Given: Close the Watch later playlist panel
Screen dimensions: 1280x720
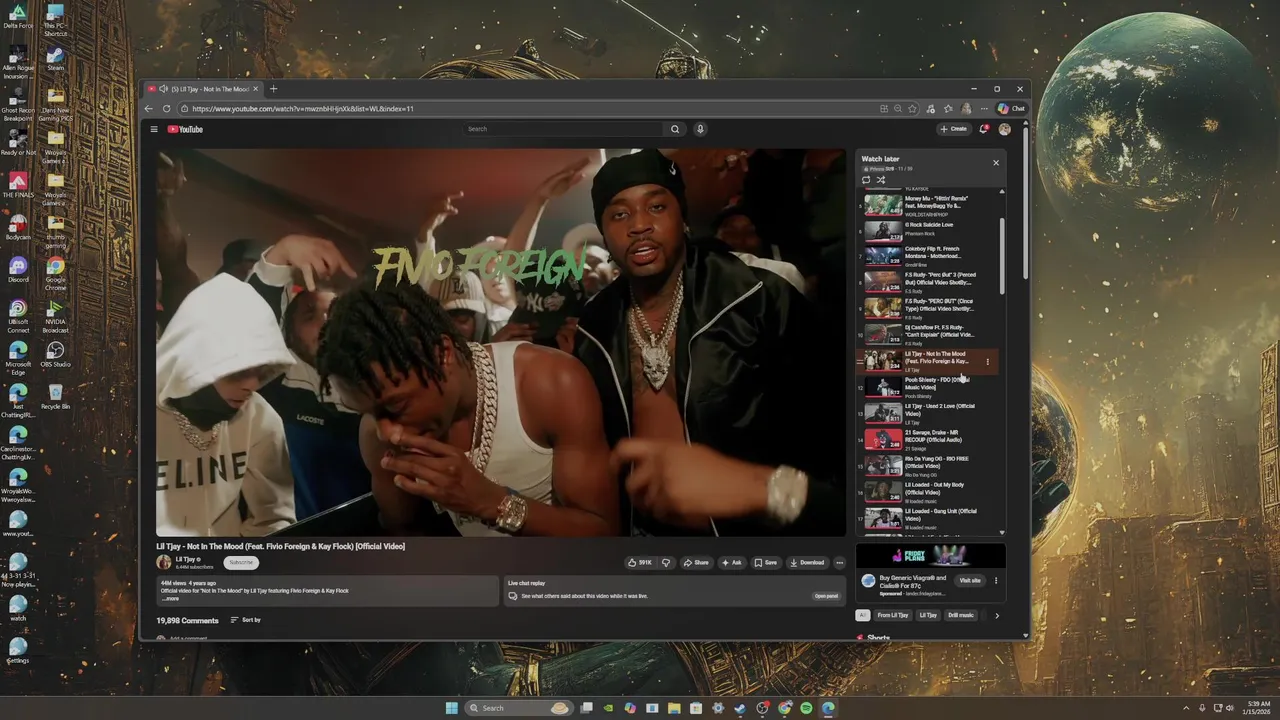Looking at the screenshot, I should pos(995,162).
